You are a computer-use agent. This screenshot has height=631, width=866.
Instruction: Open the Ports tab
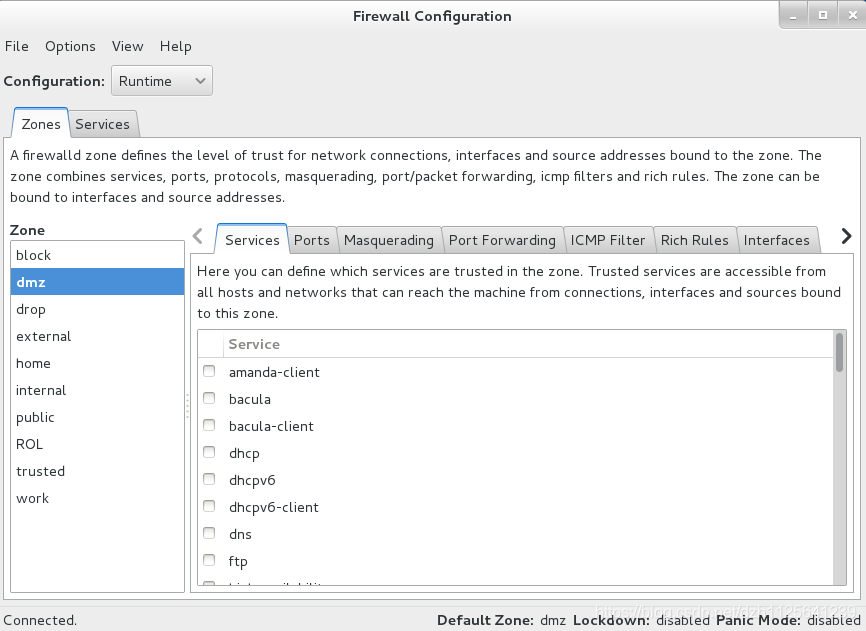(312, 240)
